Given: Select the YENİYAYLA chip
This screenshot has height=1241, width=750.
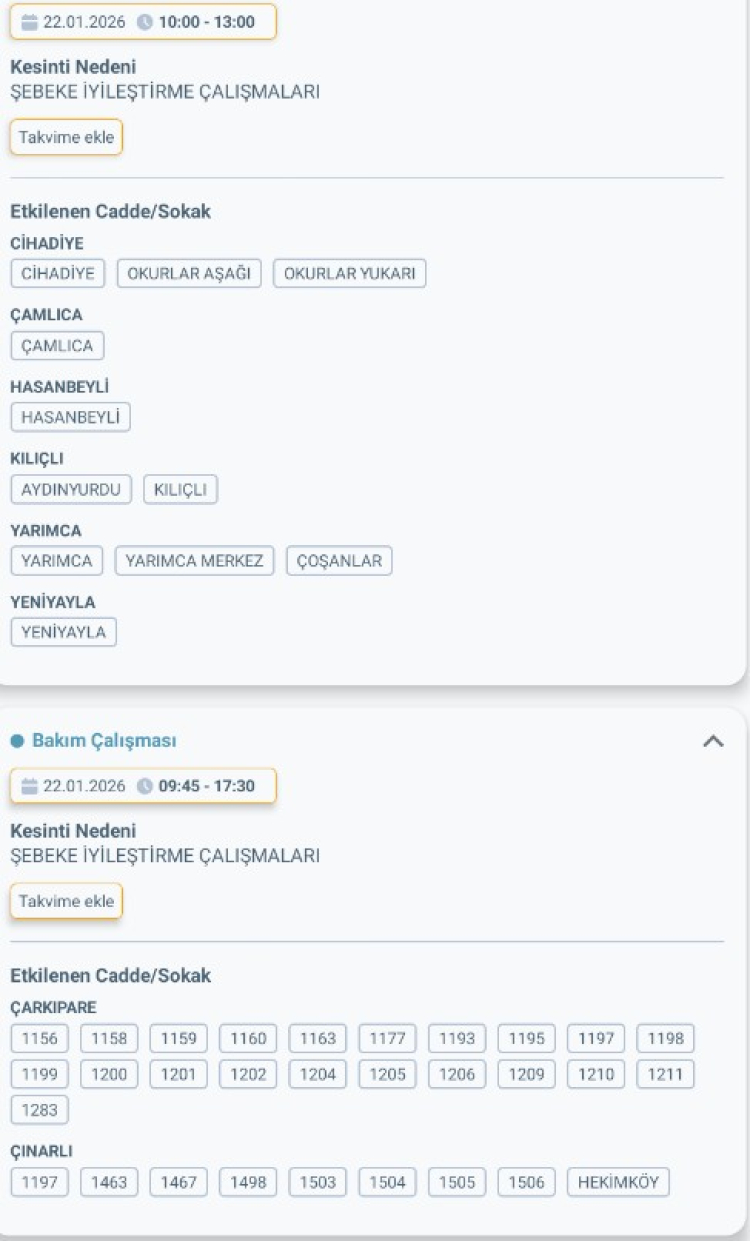Looking at the screenshot, I should click(63, 631).
